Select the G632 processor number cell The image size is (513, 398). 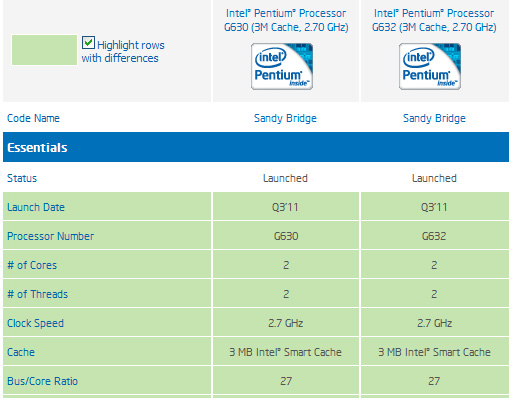(x=434, y=236)
